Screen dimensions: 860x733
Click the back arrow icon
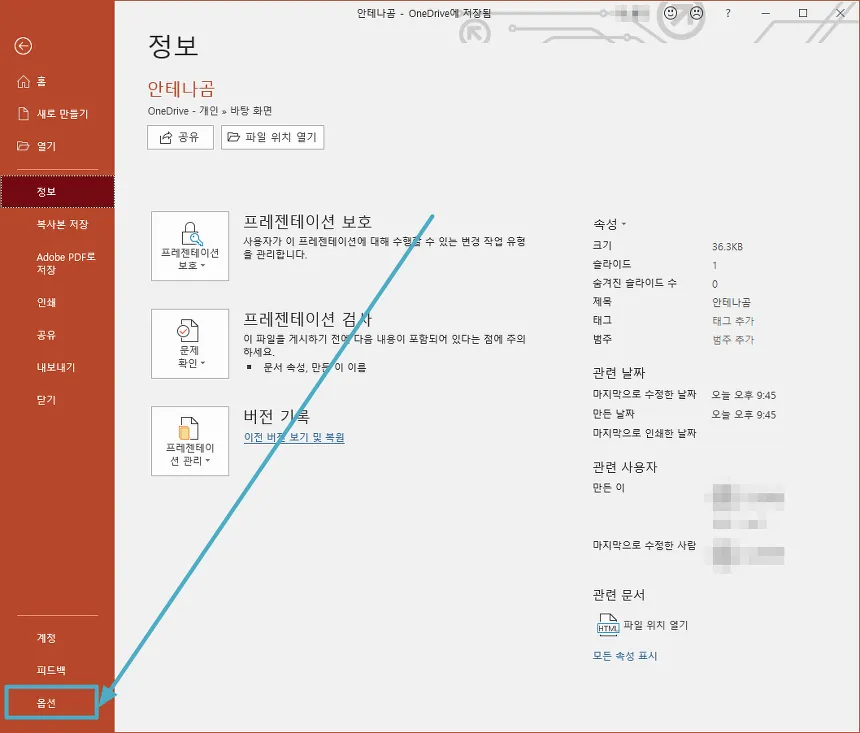[x=23, y=46]
